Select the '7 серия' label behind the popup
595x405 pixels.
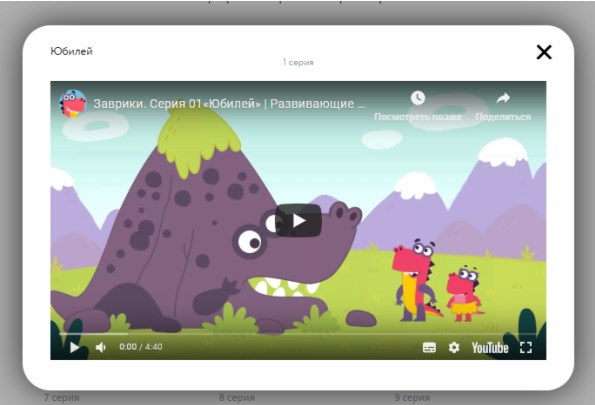point(62,397)
